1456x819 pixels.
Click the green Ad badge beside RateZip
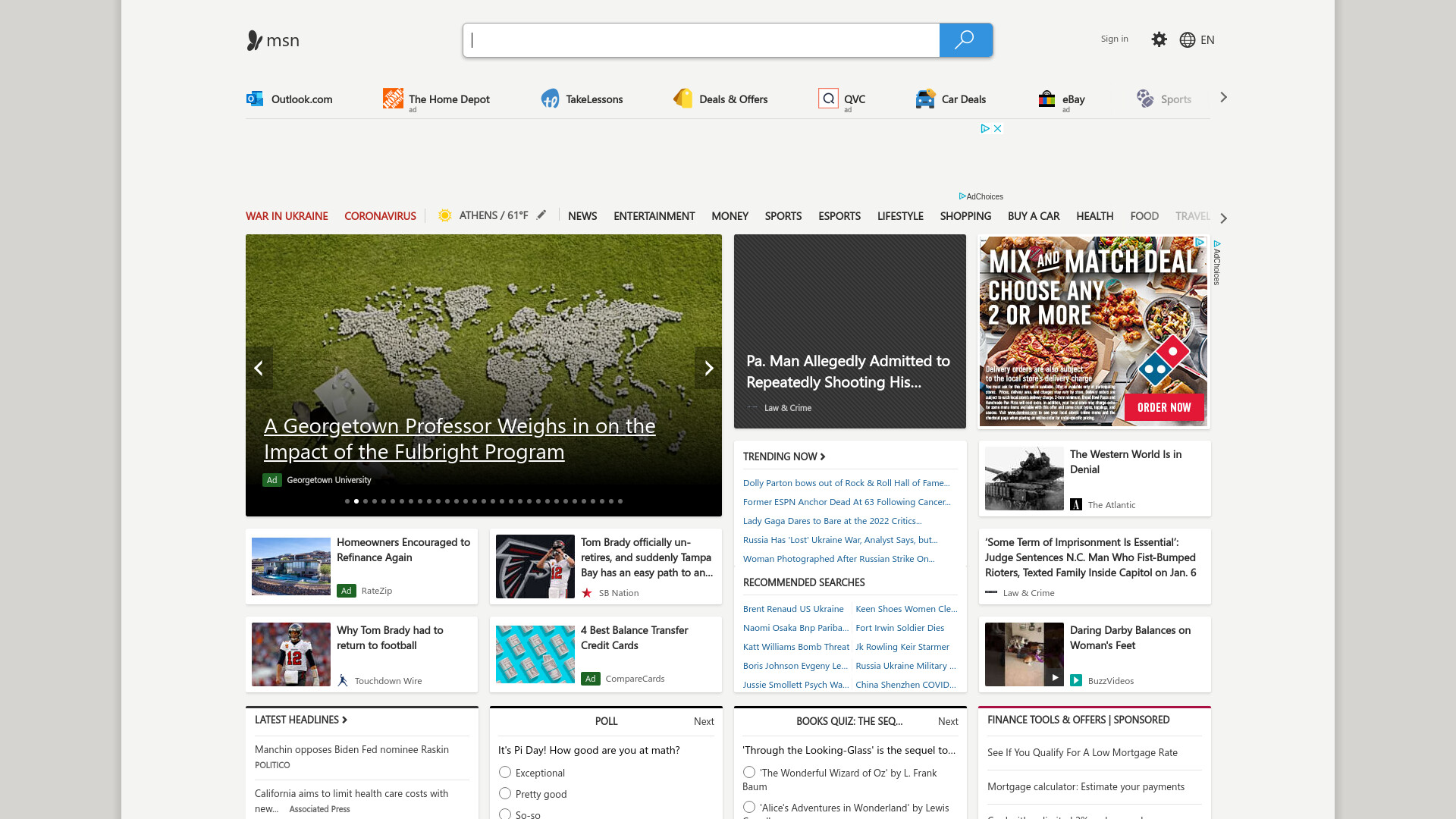point(347,591)
